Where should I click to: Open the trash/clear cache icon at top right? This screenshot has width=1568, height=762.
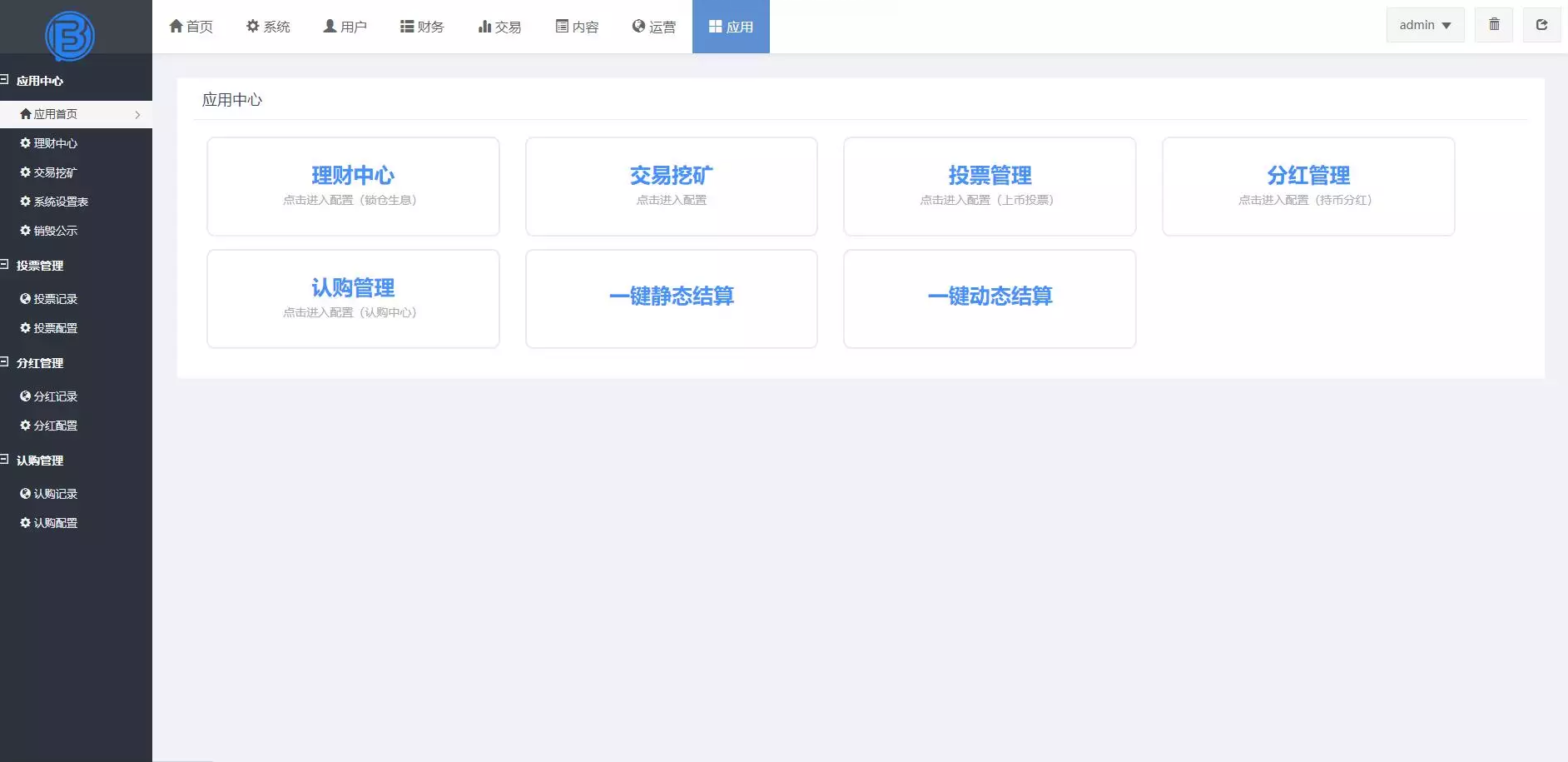pos(1494,24)
